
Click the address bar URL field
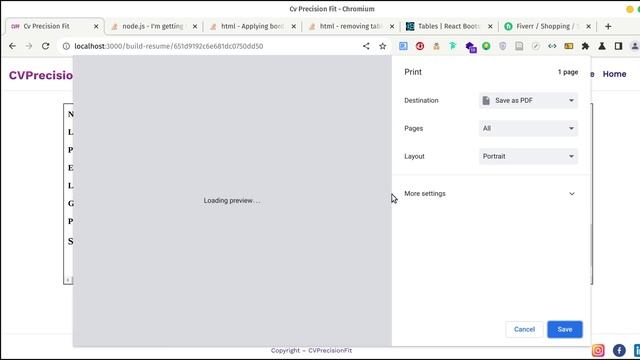(212, 46)
